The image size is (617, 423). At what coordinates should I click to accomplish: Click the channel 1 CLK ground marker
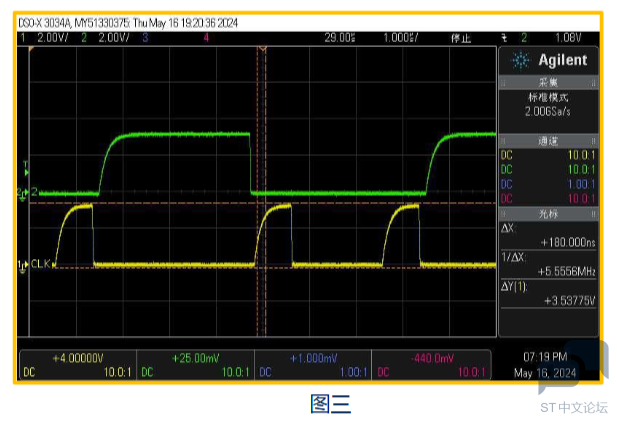click(x=24, y=265)
